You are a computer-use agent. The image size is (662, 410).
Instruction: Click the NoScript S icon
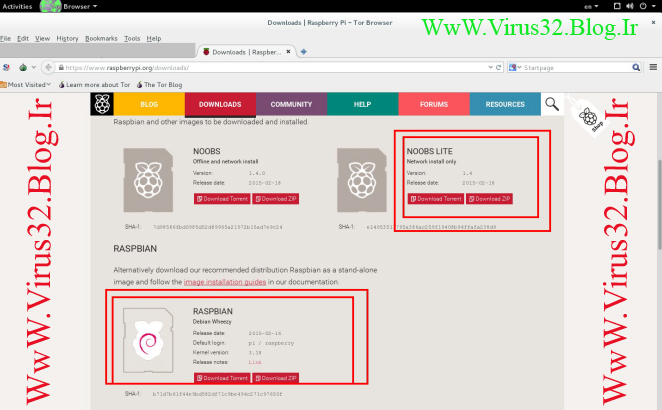pyautogui.click(x=6, y=67)
